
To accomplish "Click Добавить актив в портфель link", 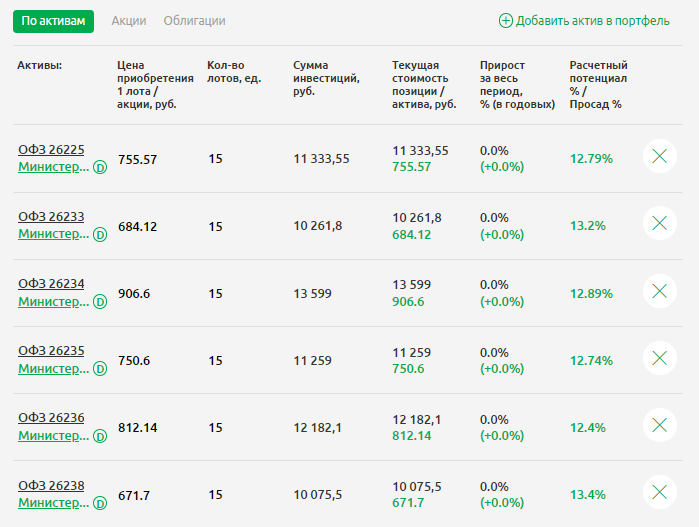I will click(x=584, y=21).
